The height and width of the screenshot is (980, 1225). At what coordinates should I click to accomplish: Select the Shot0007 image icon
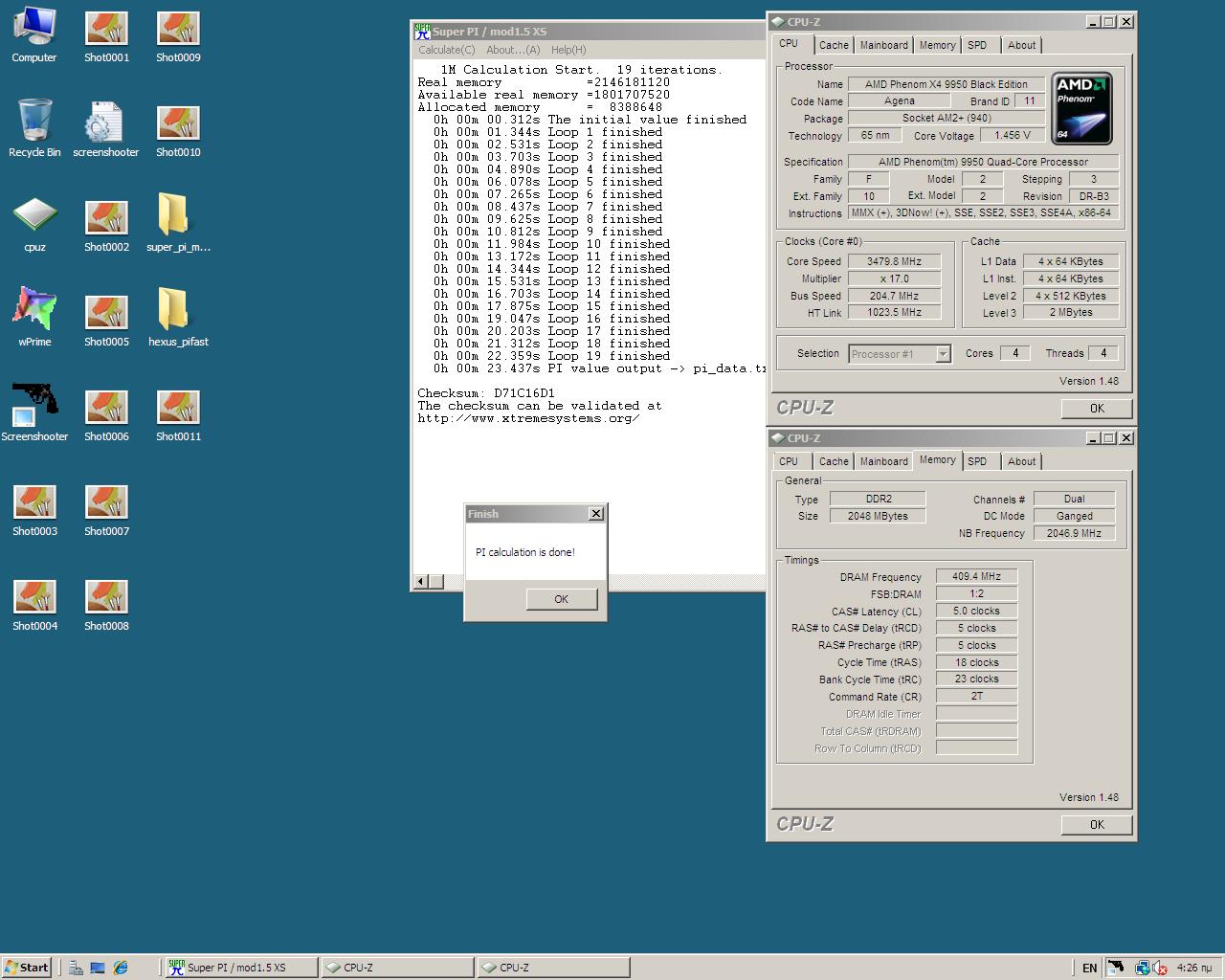click(106, 507)
